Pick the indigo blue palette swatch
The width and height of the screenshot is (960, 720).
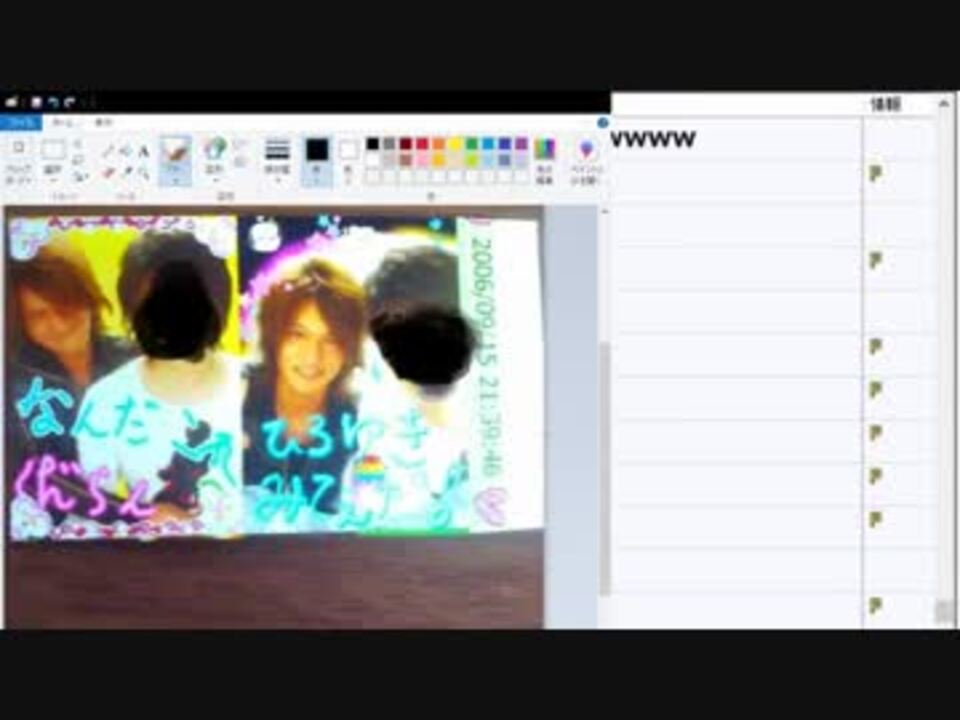504,144
